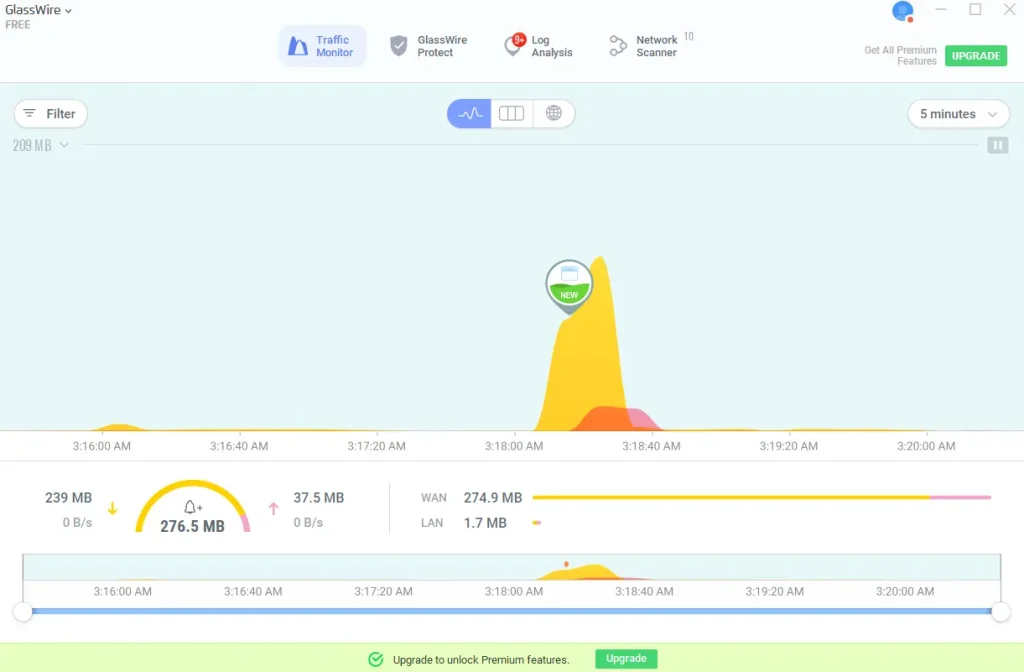Image resolution: width=1024 pixels, height=672 pixels.
Task: Click the Upgrade to unlock Premium features text
Action: tap(481, 660)
